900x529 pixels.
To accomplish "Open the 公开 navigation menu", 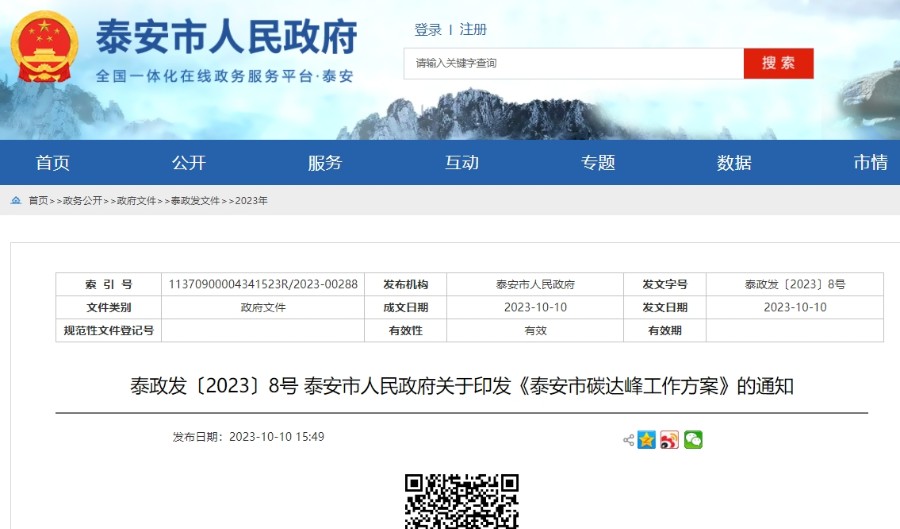I will (x=189, y=163).
